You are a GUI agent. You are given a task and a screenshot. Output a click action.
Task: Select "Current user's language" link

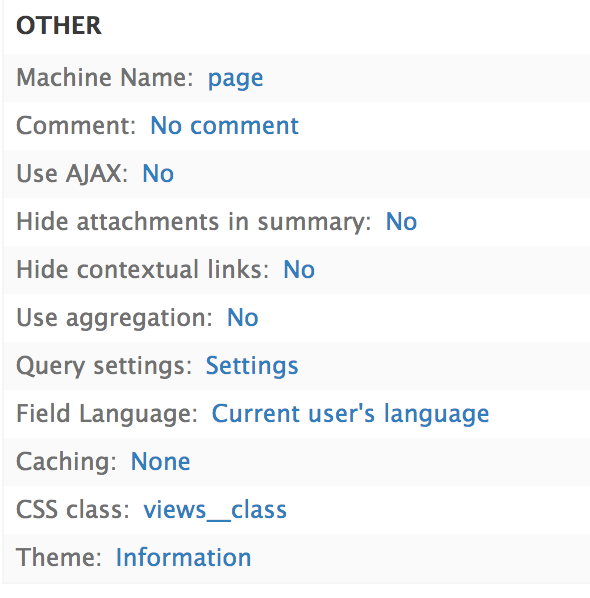(350, 414)
